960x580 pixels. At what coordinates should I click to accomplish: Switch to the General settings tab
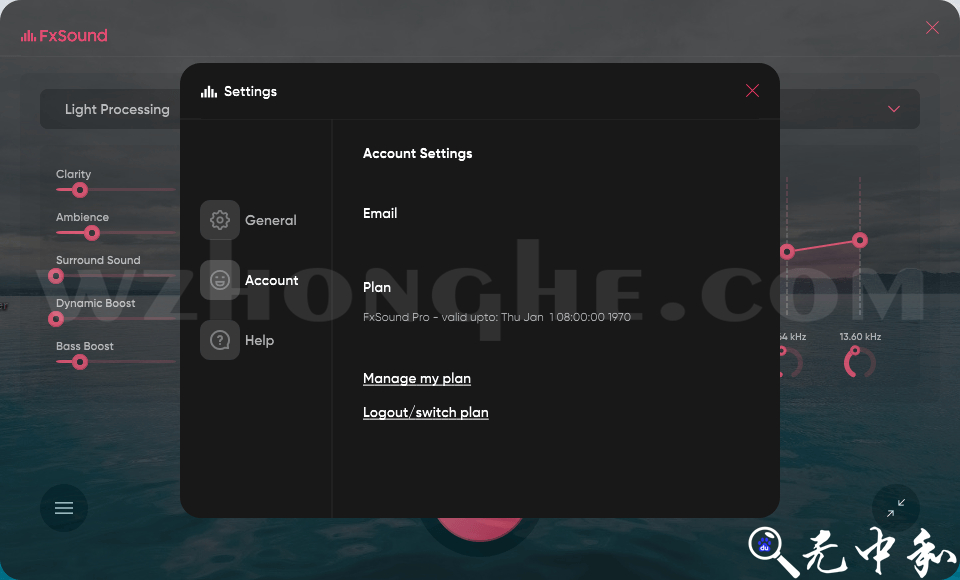tap(270, 220)
